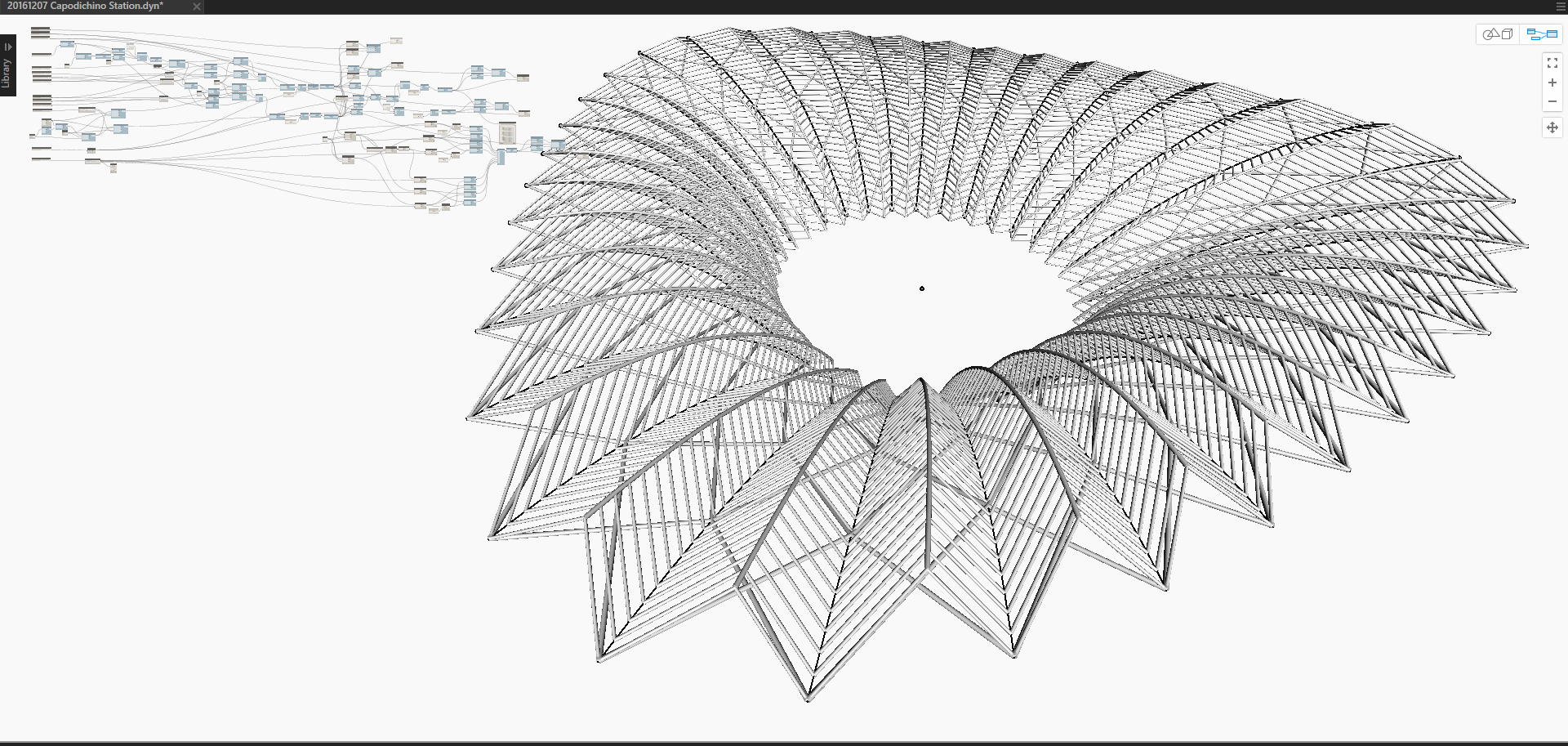
Task: Select the large Watch node with list preview
Action: pyautogui.click(x=507, y=133)
